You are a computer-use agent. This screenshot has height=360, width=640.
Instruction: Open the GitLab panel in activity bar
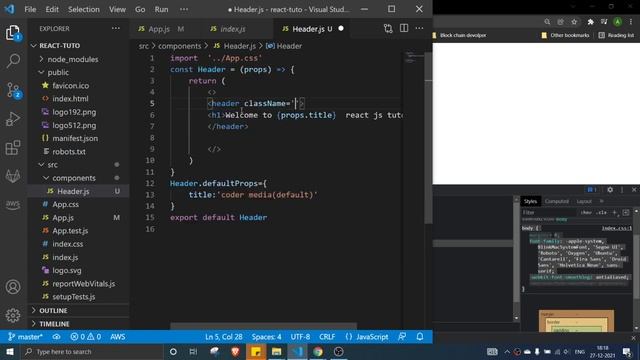pyautogui.click(x=13, y=176)
